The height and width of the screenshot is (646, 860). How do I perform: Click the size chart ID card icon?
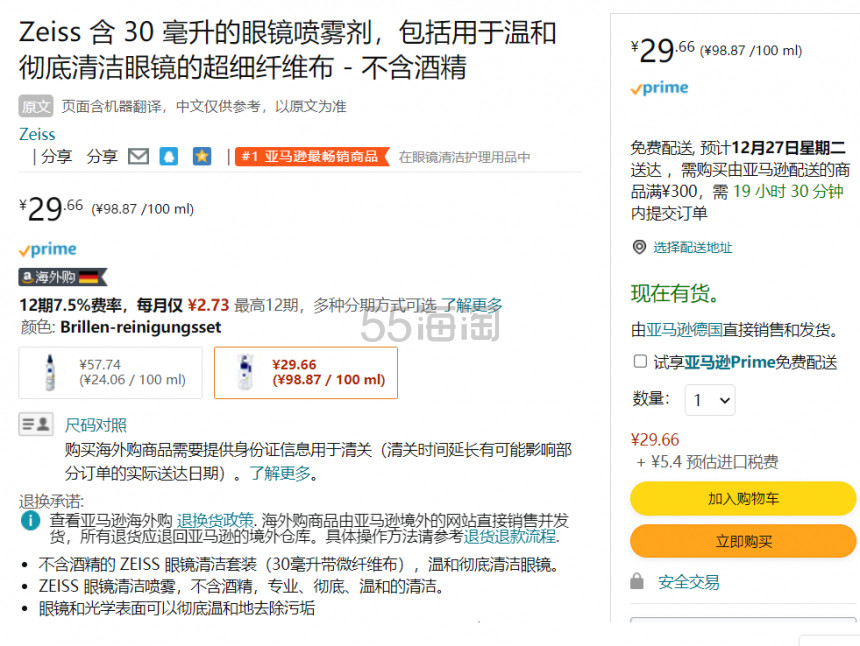click(36, 424)
